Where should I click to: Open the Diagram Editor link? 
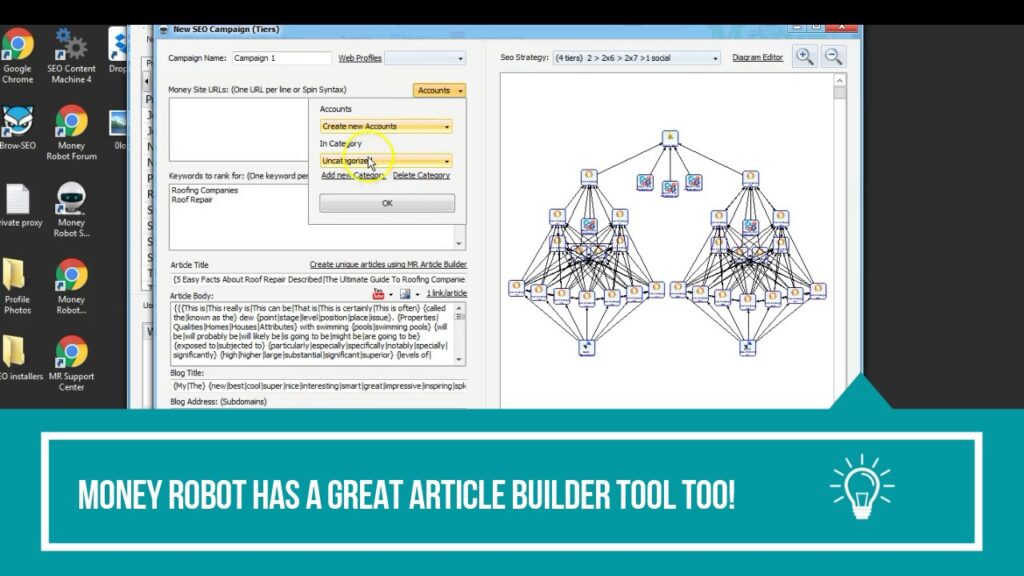tap(757, 57)
